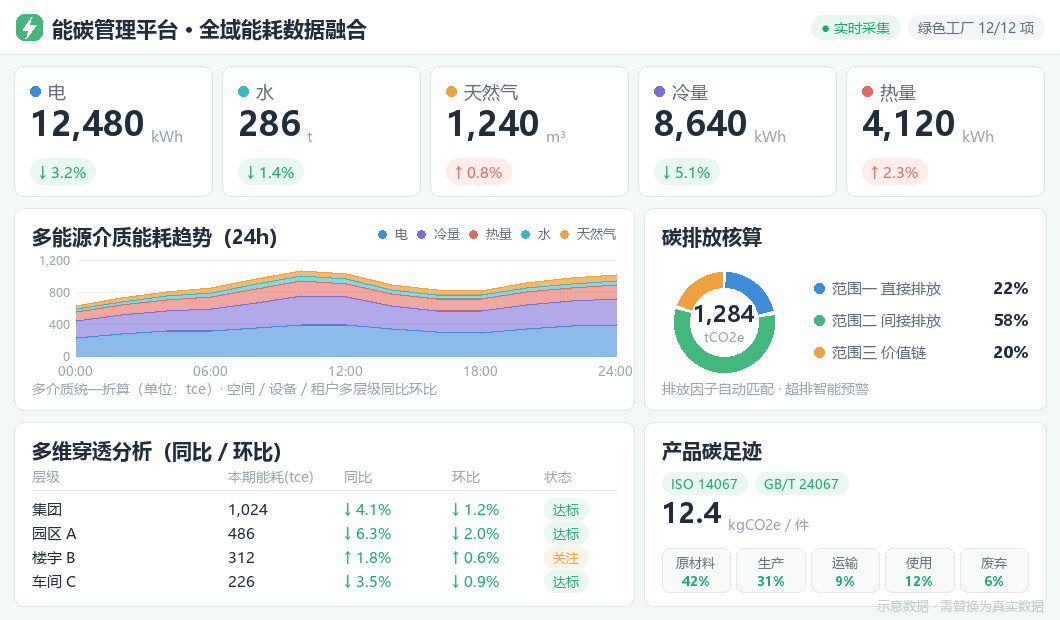The image size is (1060, 620).
Task: Click the orange dot beside 天然气 card title
Action: pyautogui.click(x=452, y=91)
